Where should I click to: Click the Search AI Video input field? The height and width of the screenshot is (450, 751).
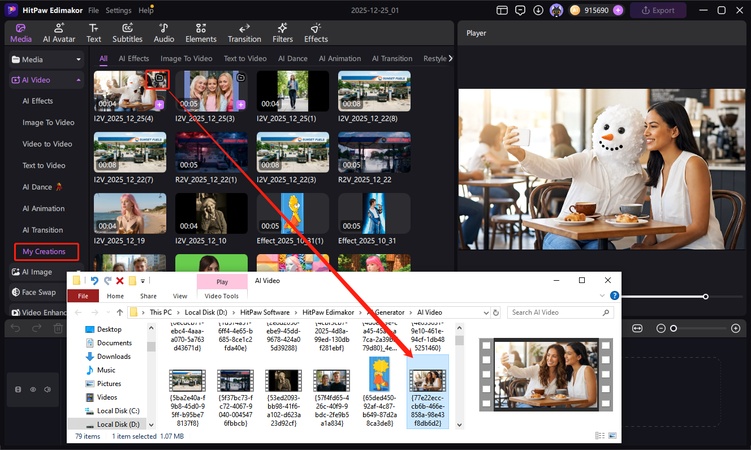pyautogui.click(x=558, y=312)
